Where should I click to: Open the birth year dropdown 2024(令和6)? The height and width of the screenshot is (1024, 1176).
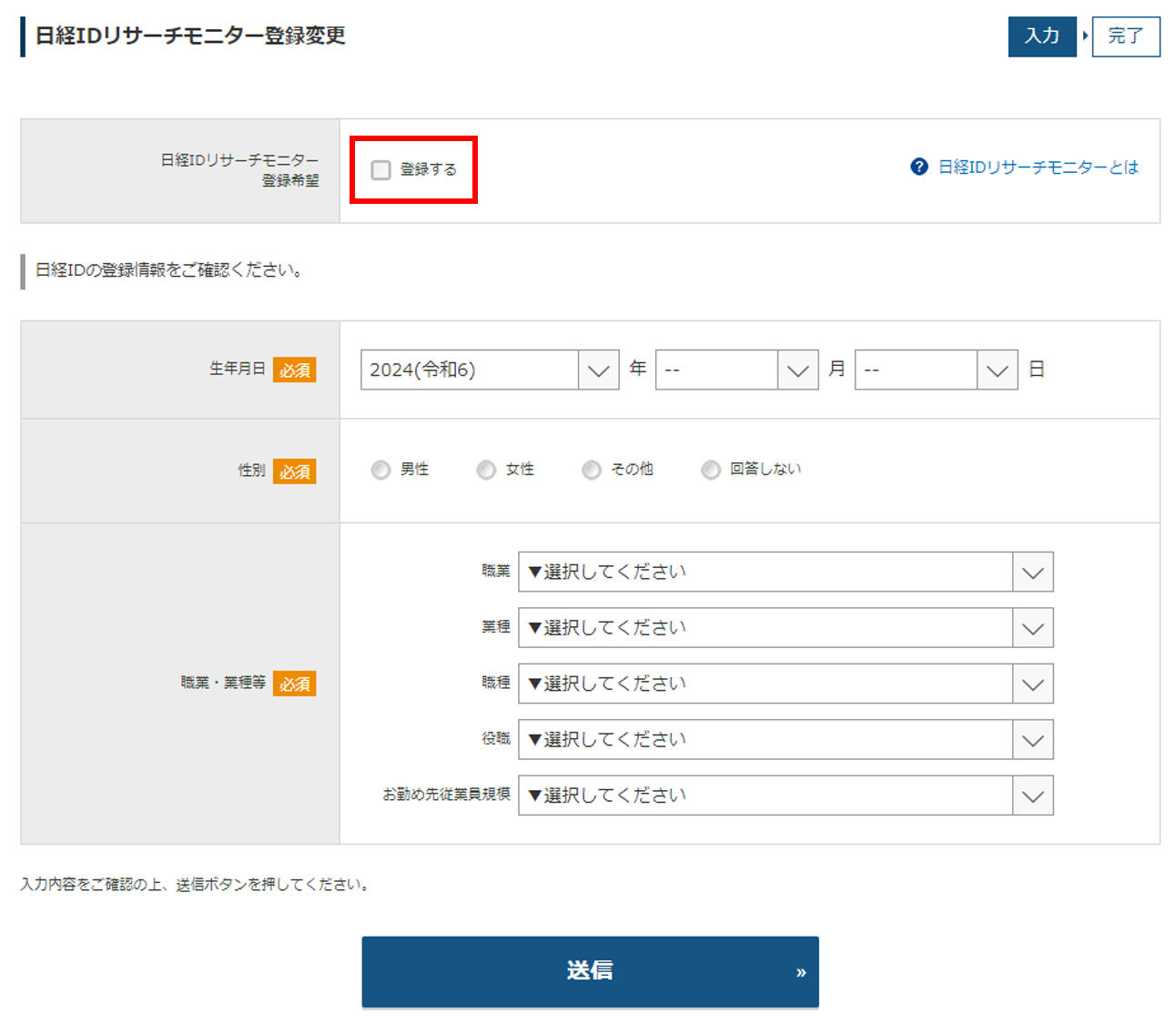pos(490,370)
